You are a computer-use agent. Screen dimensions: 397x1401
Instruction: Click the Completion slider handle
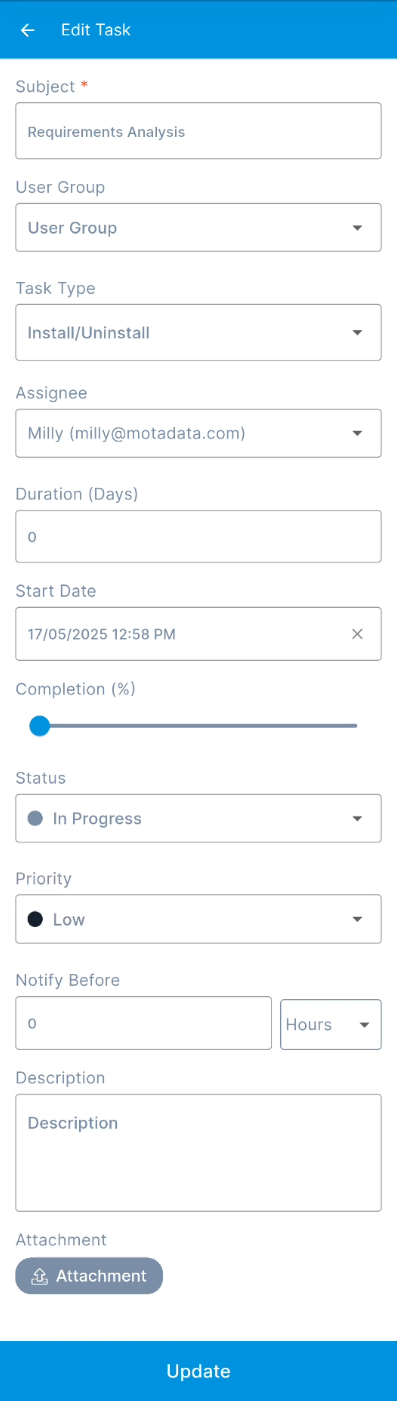point(39,726)
